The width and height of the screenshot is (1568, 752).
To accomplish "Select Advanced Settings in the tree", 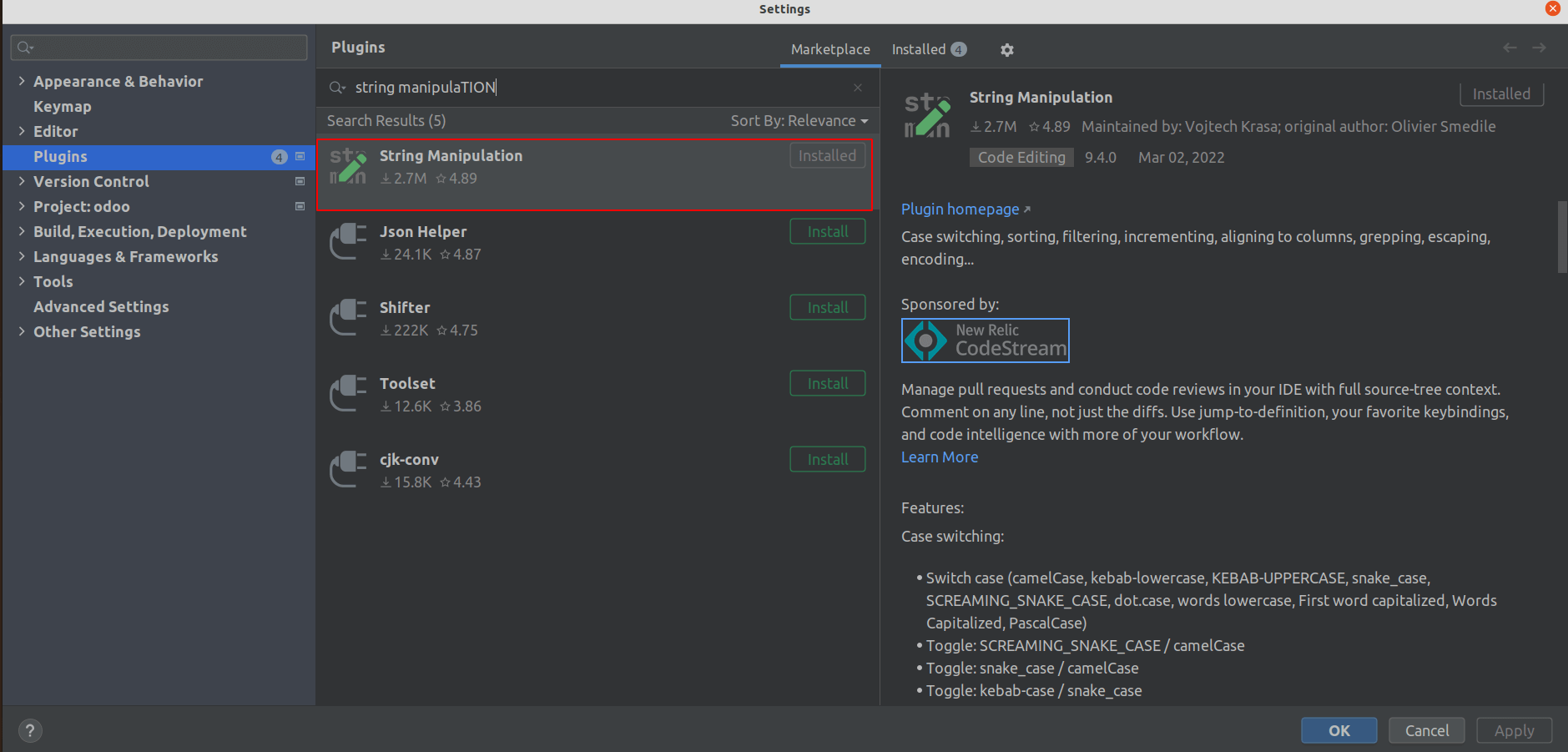I will pyautogui.click(x=101, y=306).
